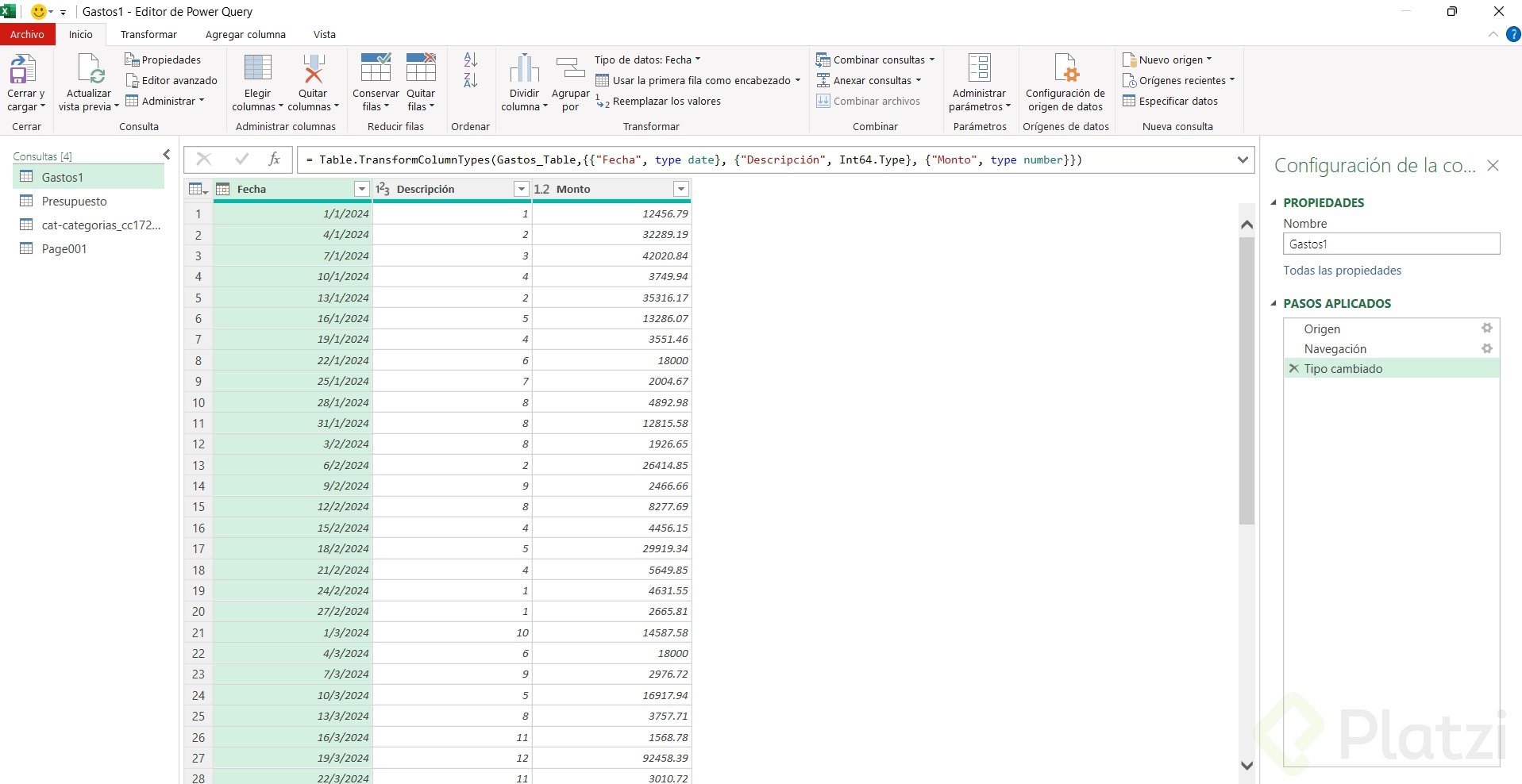Click Quitar columnas icon
Screen dimensions: 1522x784
pyautogui.click(x=314, y=70)
